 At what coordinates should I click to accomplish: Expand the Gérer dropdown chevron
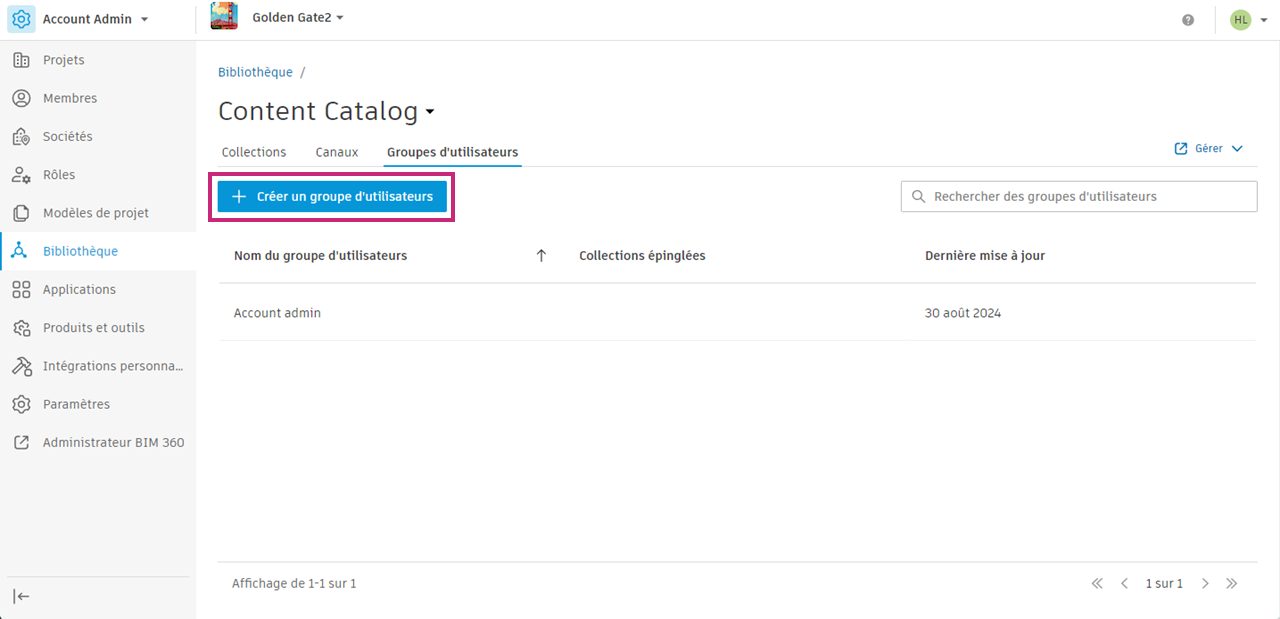(x=1237, y=148)
